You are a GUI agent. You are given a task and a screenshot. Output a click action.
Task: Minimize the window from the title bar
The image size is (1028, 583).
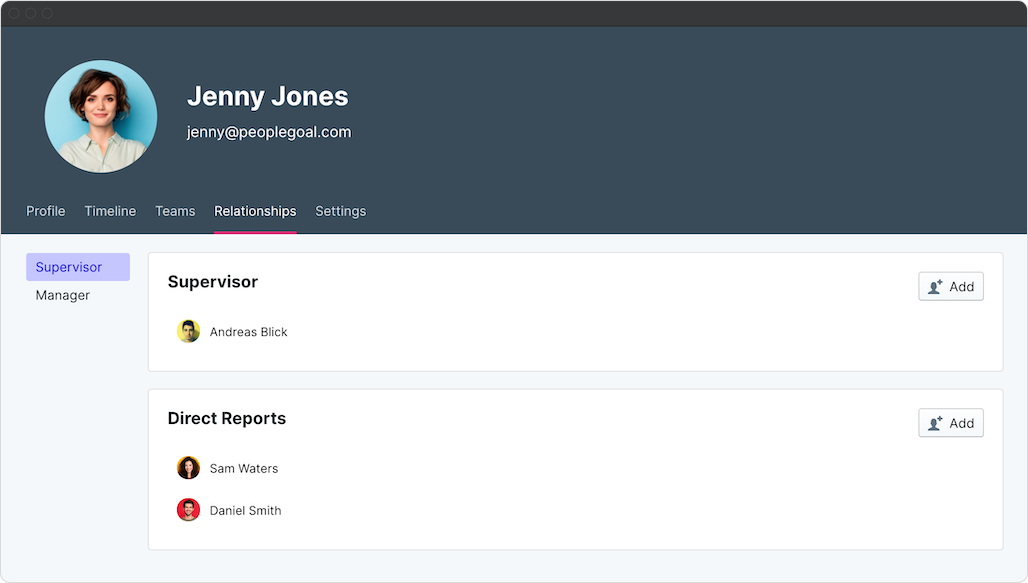31,14
